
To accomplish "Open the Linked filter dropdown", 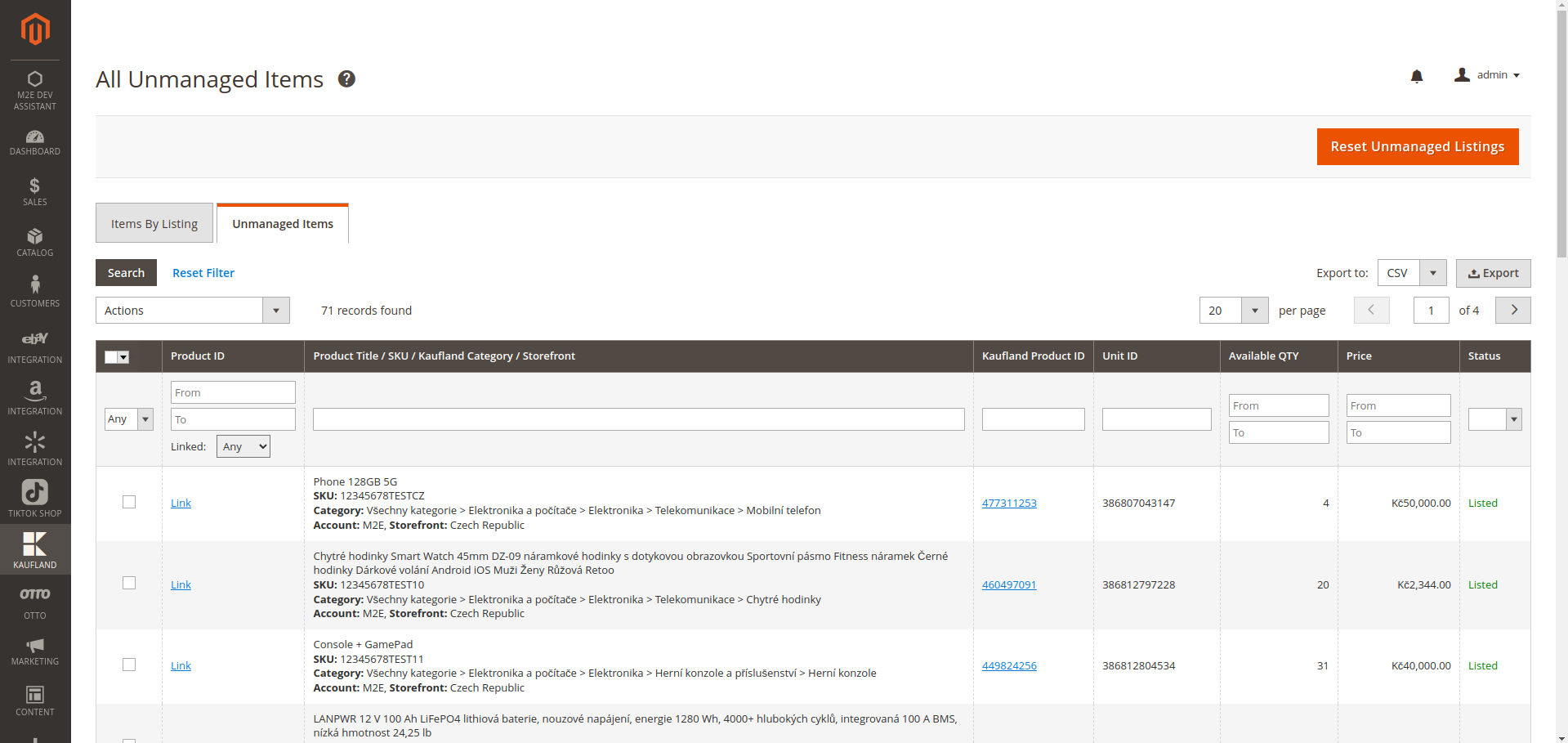I will tap(243, 446).
